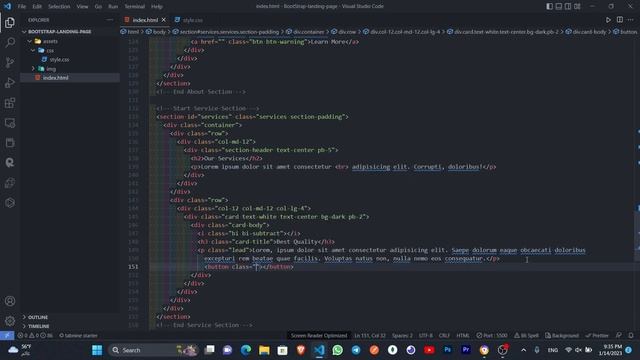
Task: Open the Go menu
Action: click(x=98, y=7)
